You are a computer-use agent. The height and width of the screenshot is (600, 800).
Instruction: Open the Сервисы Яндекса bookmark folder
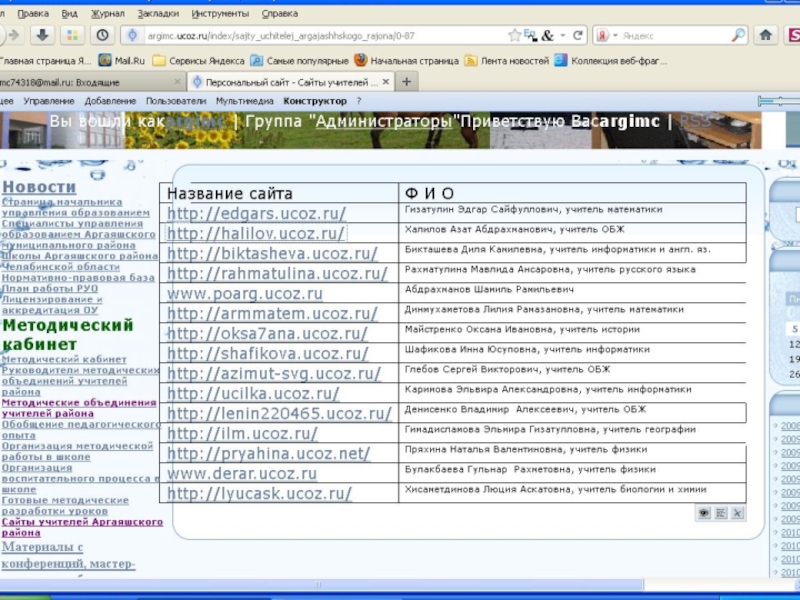199,61
